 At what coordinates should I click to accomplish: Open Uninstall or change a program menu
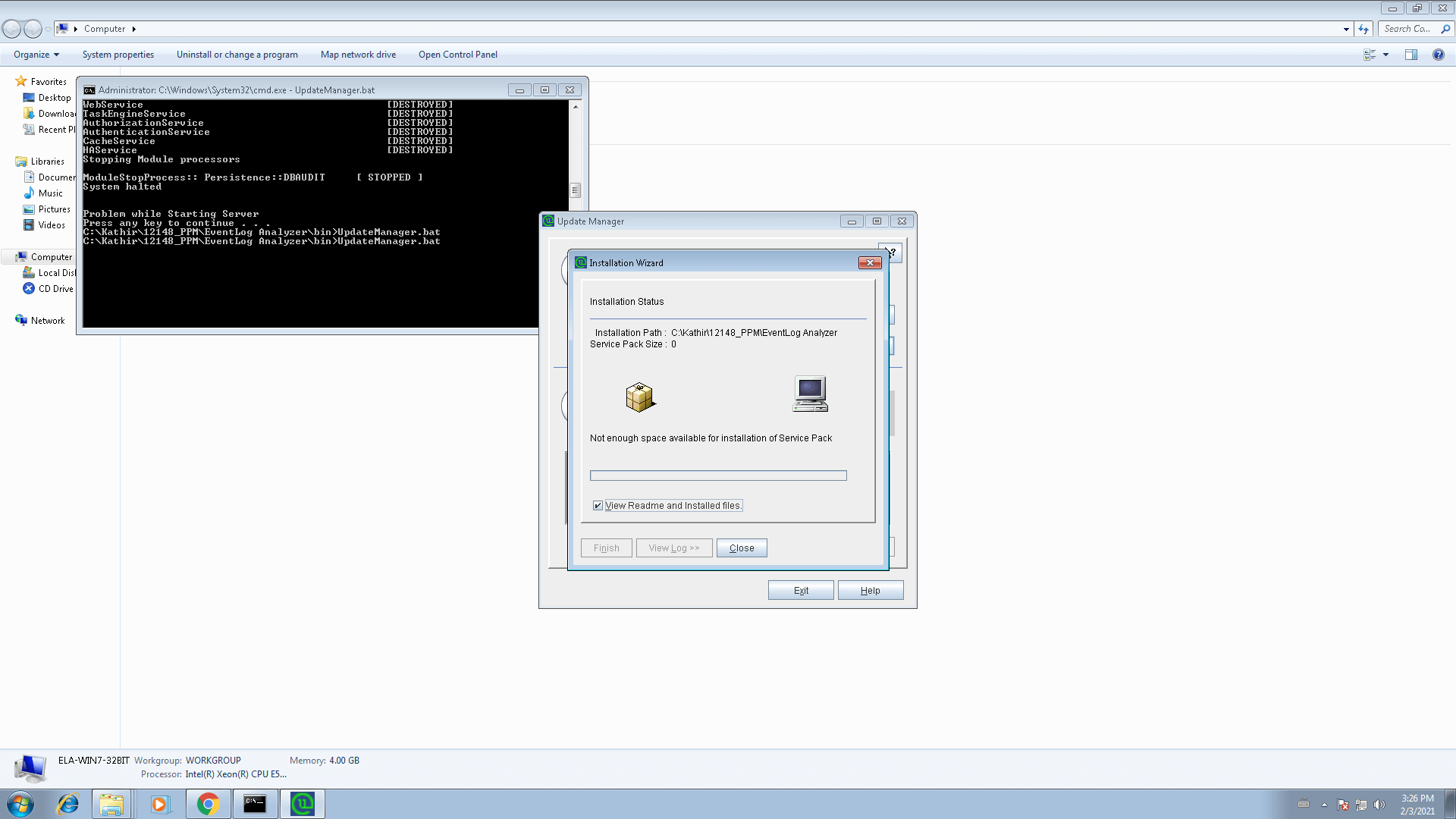[237, 54]
